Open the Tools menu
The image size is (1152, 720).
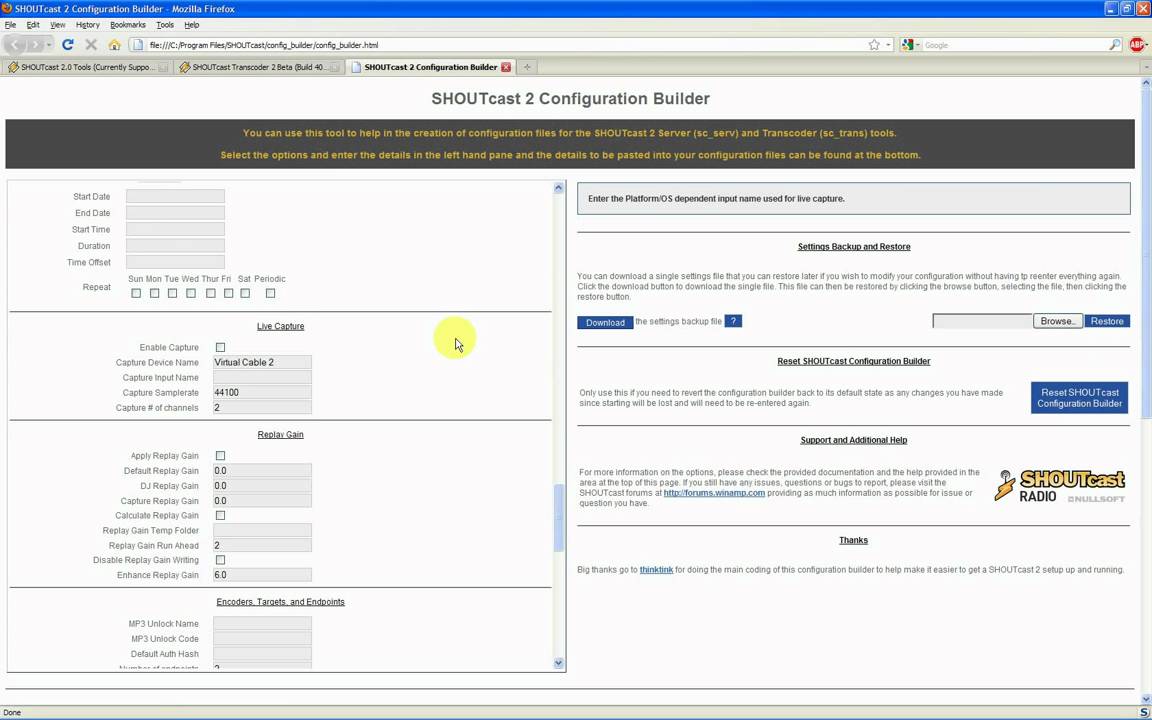point(165,25)
